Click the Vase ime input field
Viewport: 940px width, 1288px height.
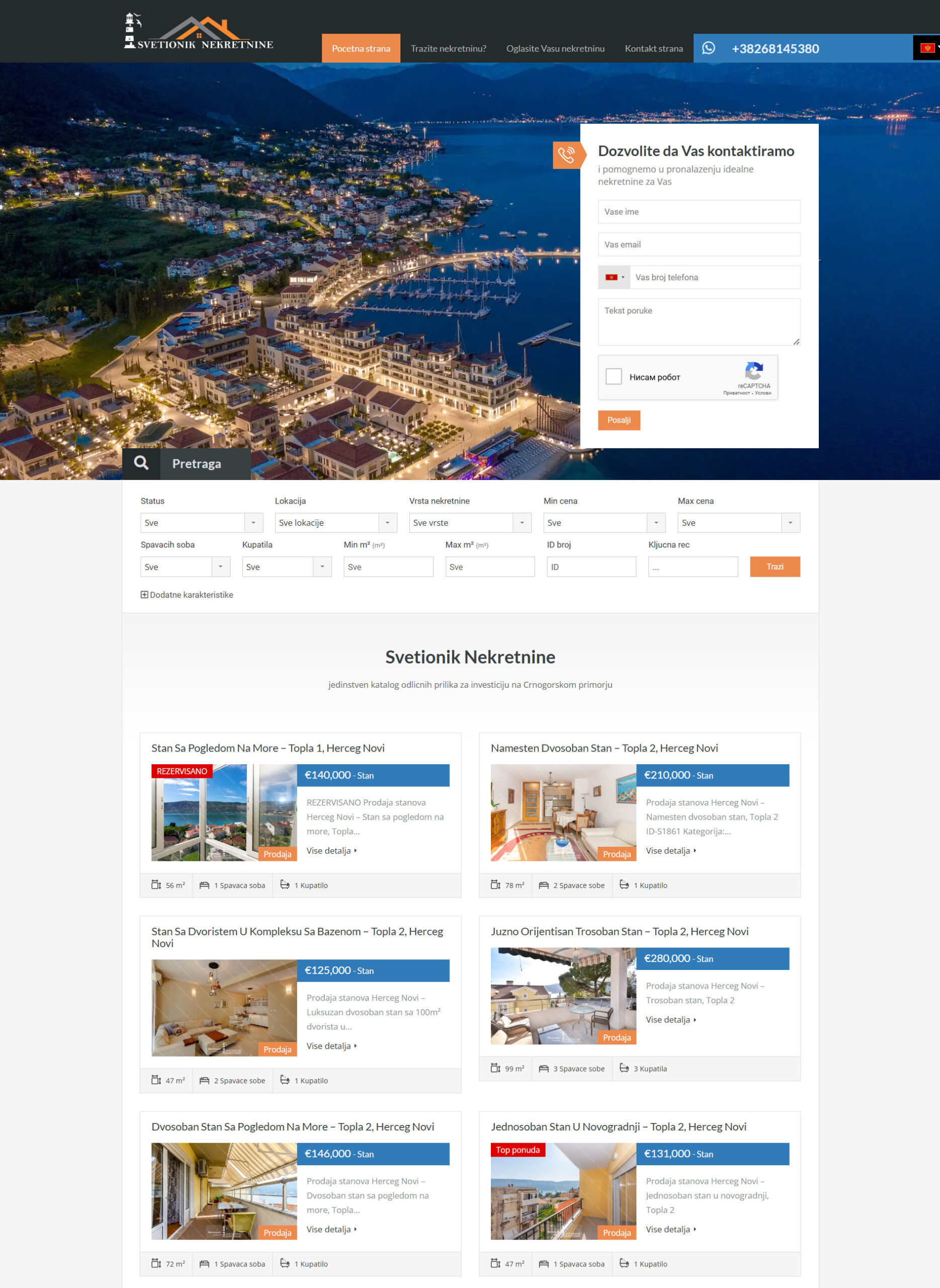pyautogui.click(x=699, y=212)
